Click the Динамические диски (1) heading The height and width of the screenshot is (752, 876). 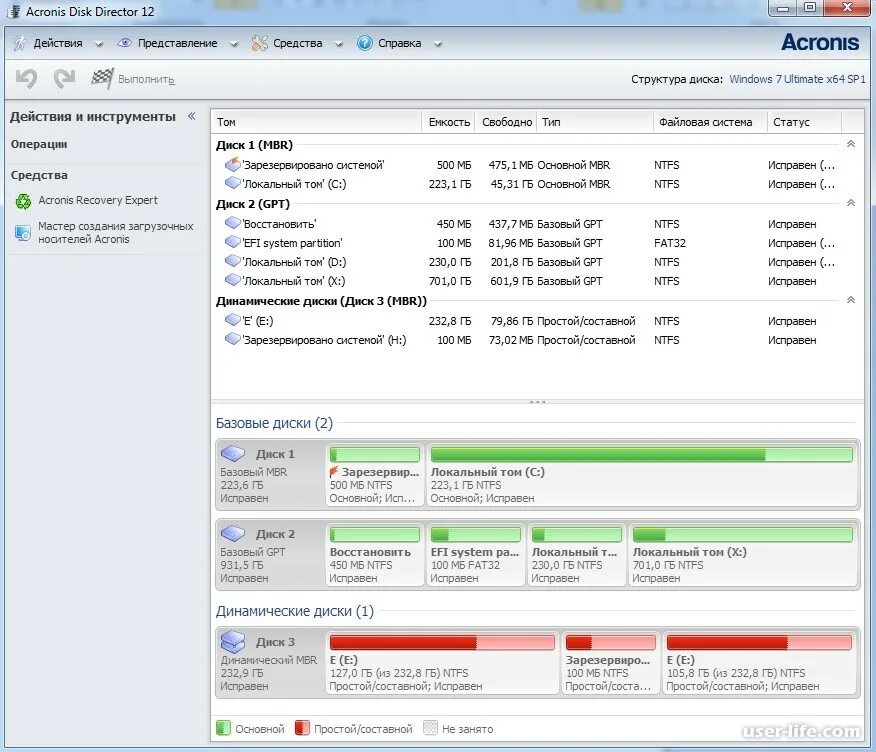click(295, 611)
